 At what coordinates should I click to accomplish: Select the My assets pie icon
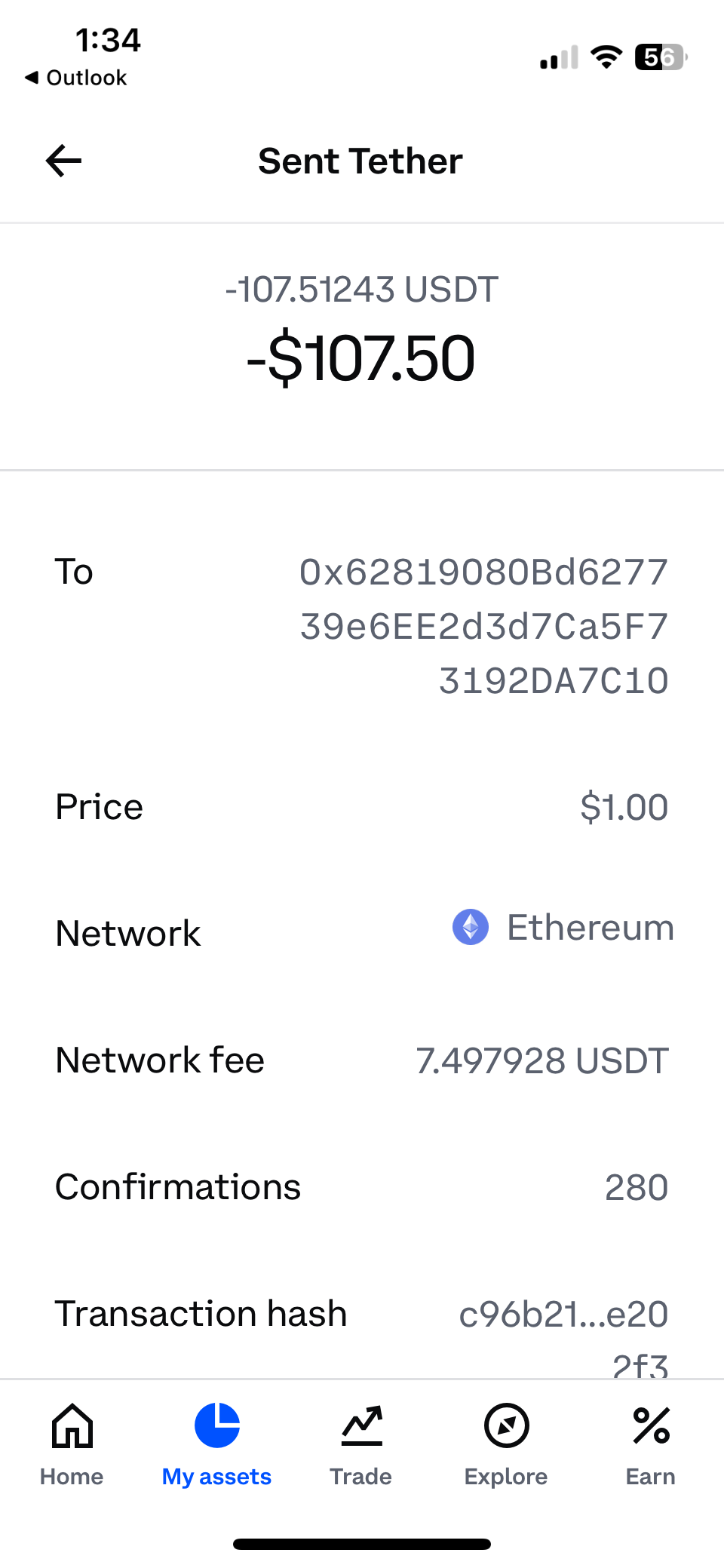(217, 1425)
